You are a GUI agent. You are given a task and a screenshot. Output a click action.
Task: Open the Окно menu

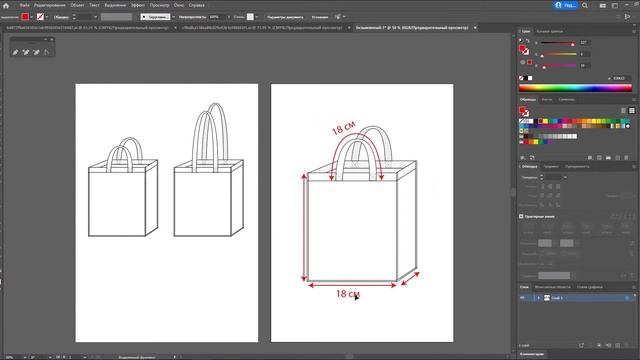tap(179, 5)
